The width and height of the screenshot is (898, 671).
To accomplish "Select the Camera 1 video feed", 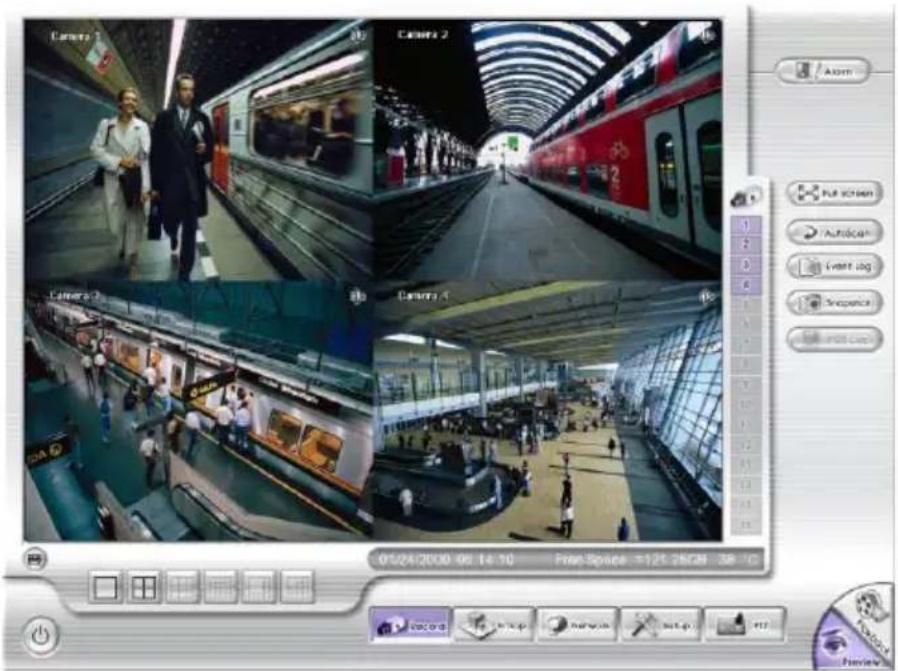I will click(198, 150).
